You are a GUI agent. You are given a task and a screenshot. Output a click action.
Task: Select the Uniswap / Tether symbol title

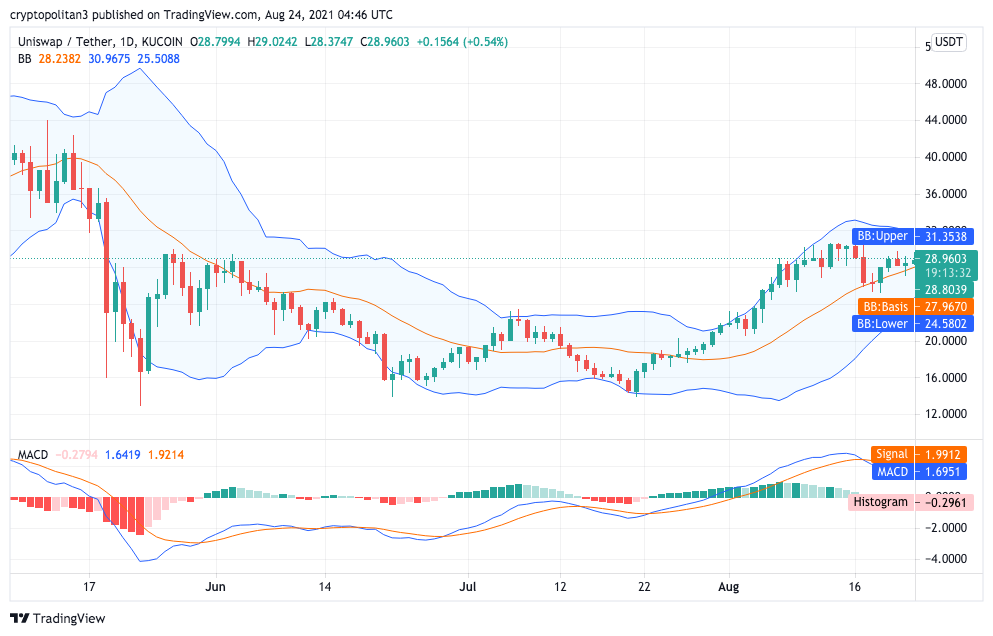tap(65, 42)
